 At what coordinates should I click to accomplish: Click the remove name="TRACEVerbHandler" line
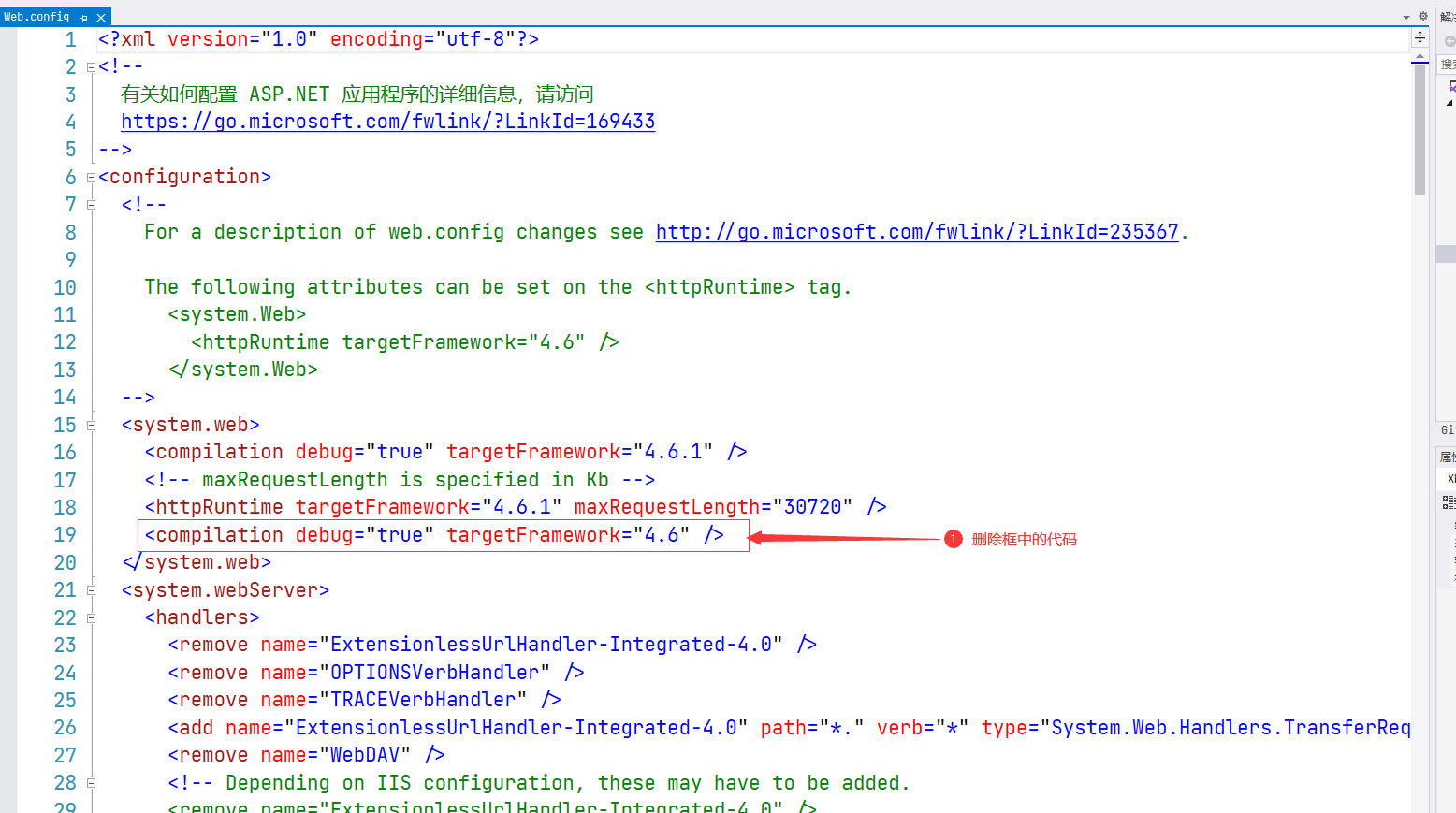[364, 700]
